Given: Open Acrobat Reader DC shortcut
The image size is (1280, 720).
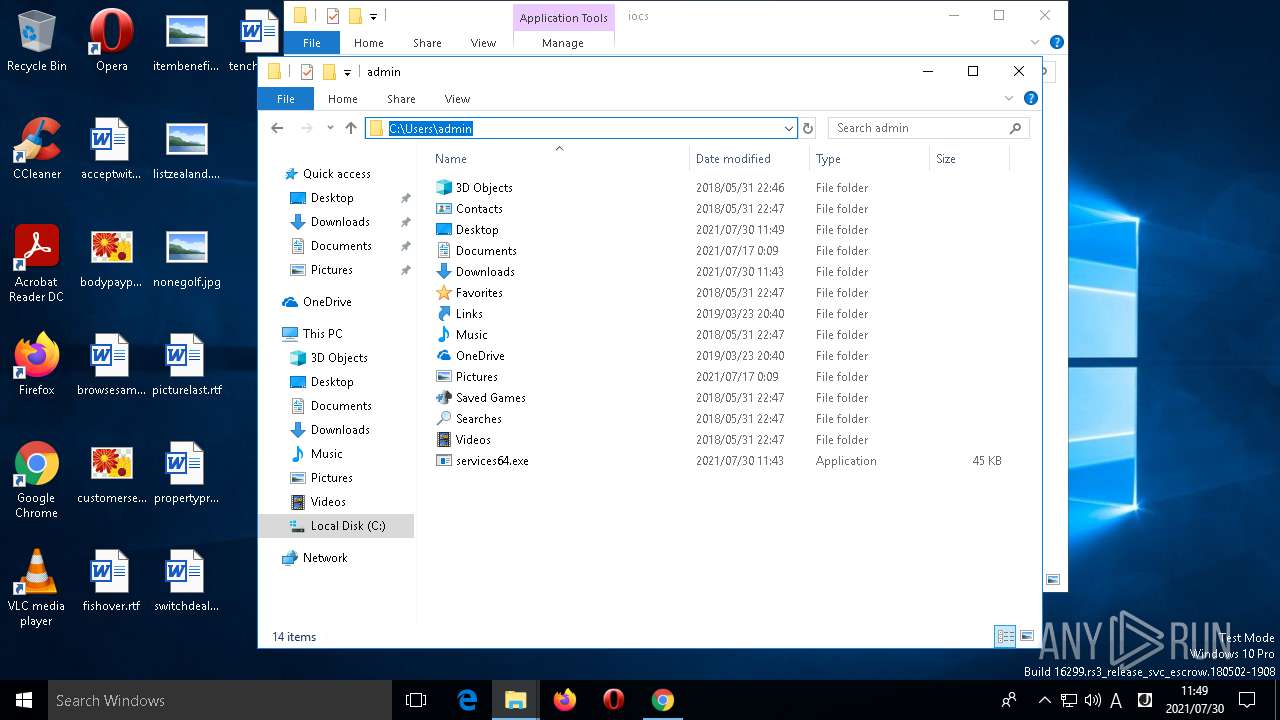Looking at the screenshot, I should (37, 264).
